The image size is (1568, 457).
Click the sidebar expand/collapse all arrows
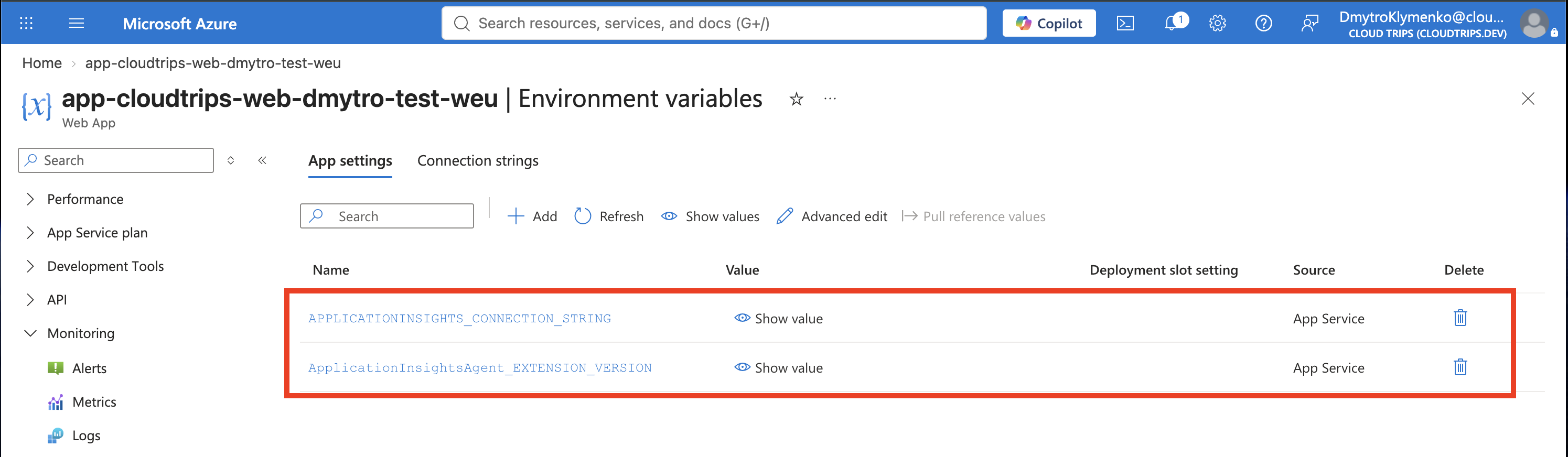(231, 161)
